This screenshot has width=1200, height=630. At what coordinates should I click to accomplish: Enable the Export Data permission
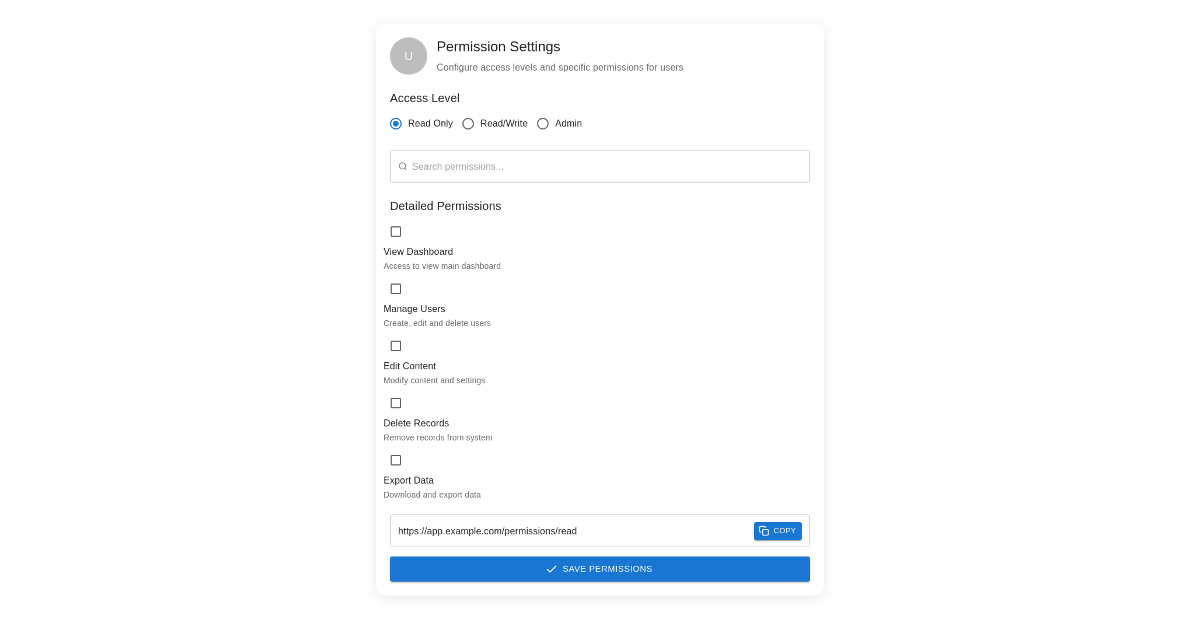396,460
